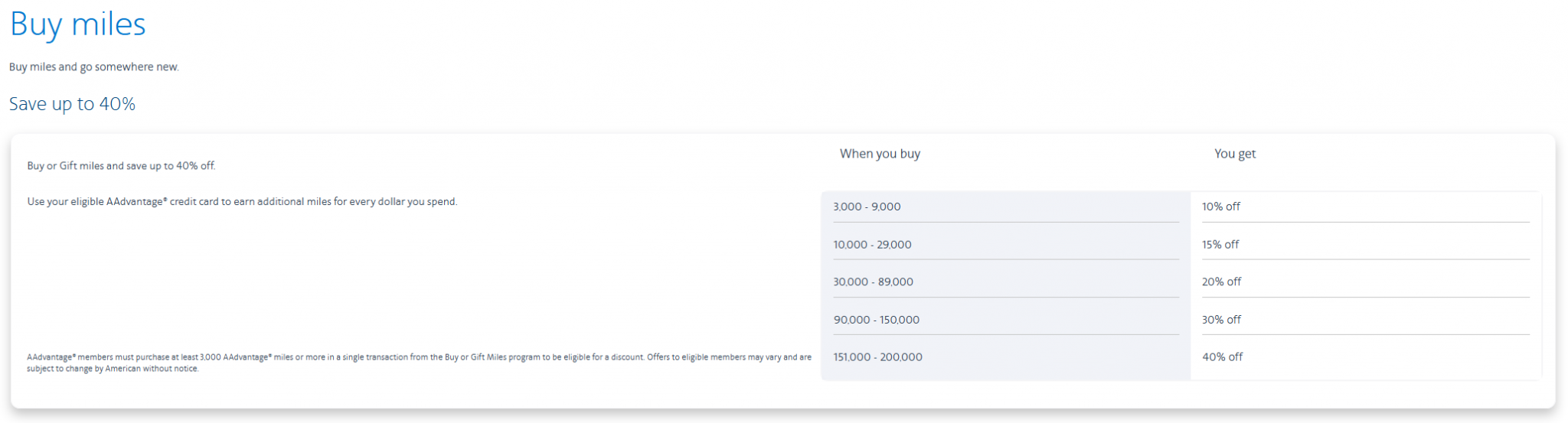1568x423 pixels.
Task: Pick the 151,000 - 200,000 miles tier
Action: pyautogui.click(x=877, y=357)
